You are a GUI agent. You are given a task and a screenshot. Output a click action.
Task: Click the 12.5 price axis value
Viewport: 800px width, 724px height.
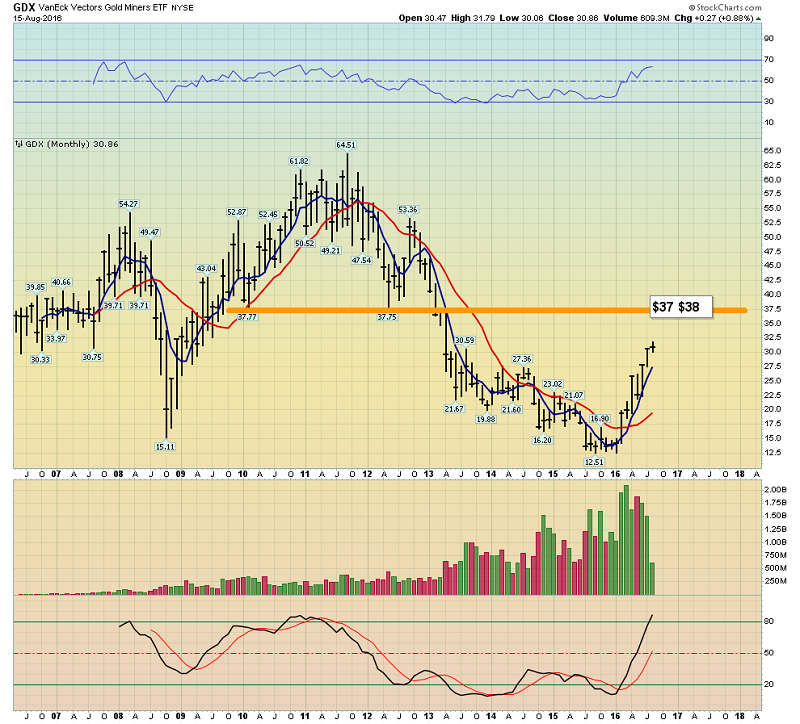[x=772, y=453]
